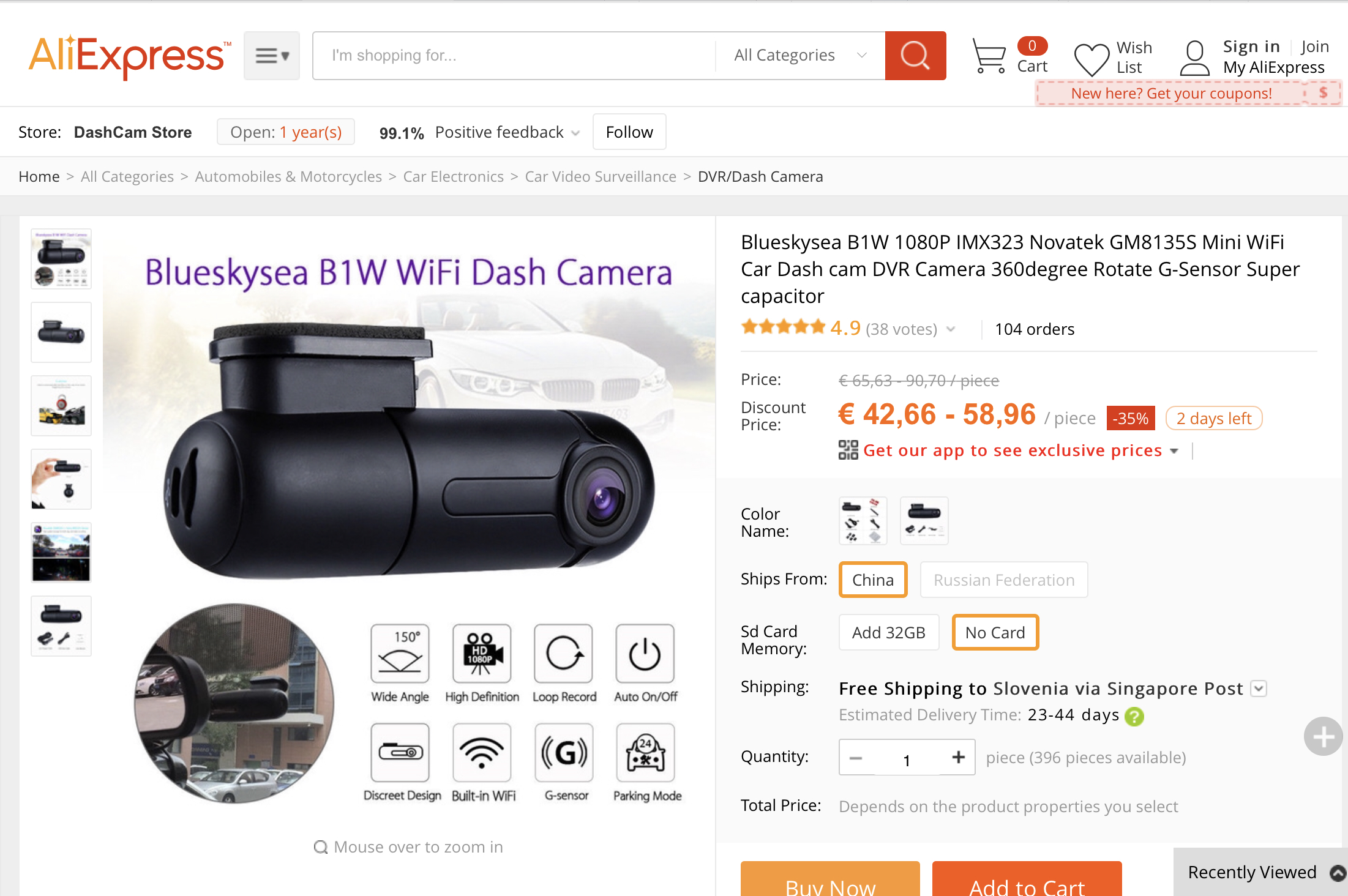This screenshot has width=1348, height=896.
Task: Expand the Positive feedback dropdown arrow
Action: (x=575, y=133)
